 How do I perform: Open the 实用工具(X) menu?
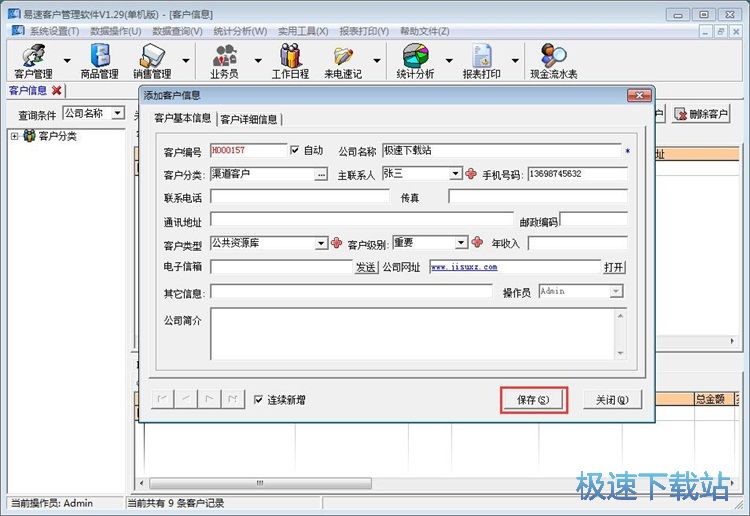[x=303, y=31]
